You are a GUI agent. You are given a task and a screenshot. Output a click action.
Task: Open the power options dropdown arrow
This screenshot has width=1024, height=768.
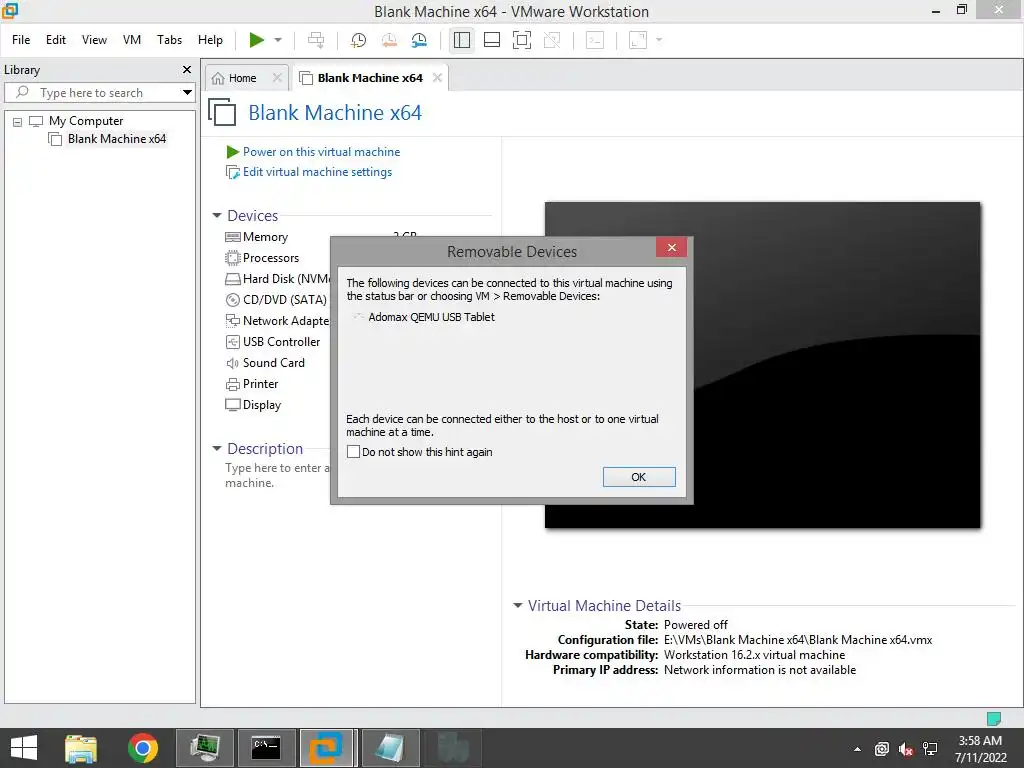(x=278, y=40)
